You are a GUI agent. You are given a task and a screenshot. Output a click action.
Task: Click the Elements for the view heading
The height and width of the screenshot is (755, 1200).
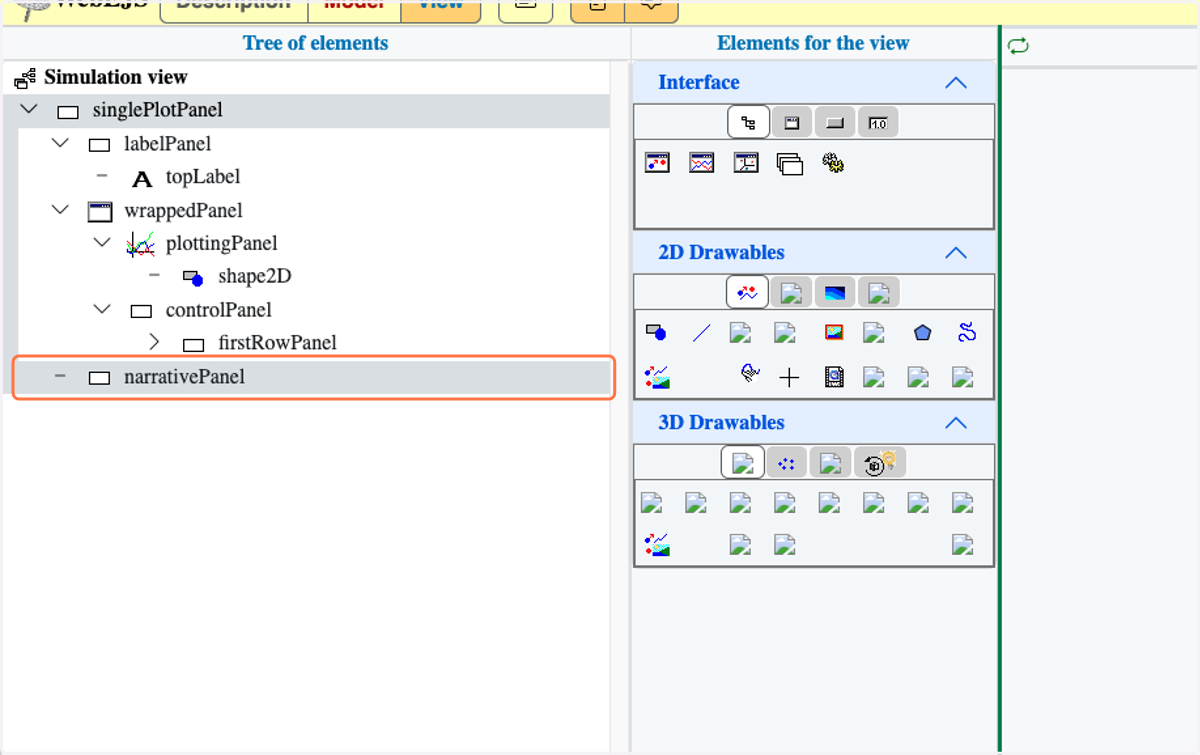click(813, 43)
